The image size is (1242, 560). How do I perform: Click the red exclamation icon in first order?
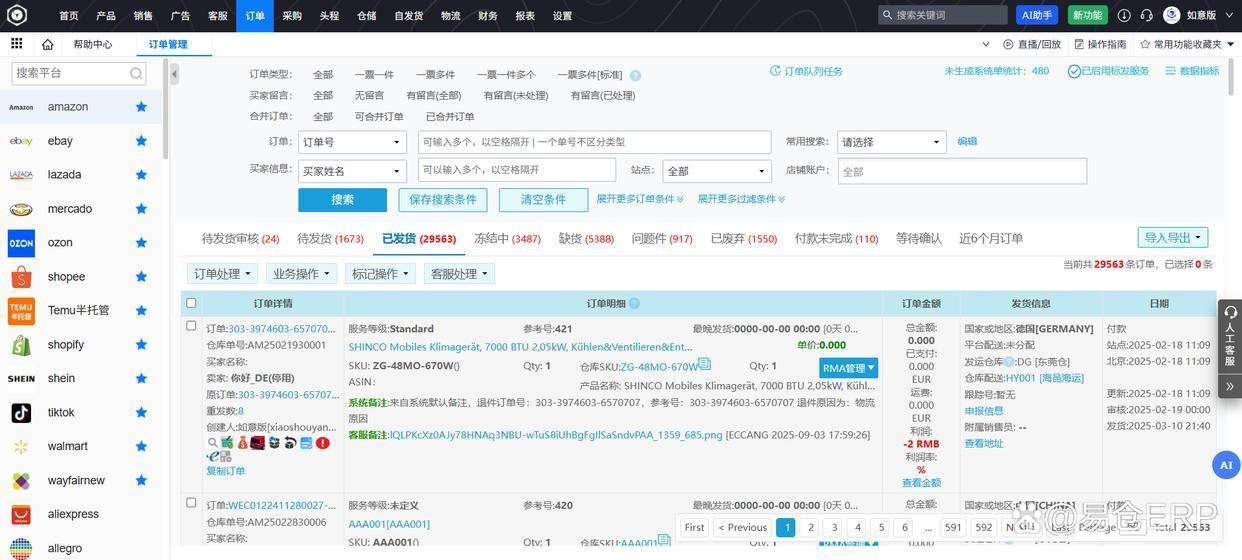pyautogui.click(x=323, y=442)
